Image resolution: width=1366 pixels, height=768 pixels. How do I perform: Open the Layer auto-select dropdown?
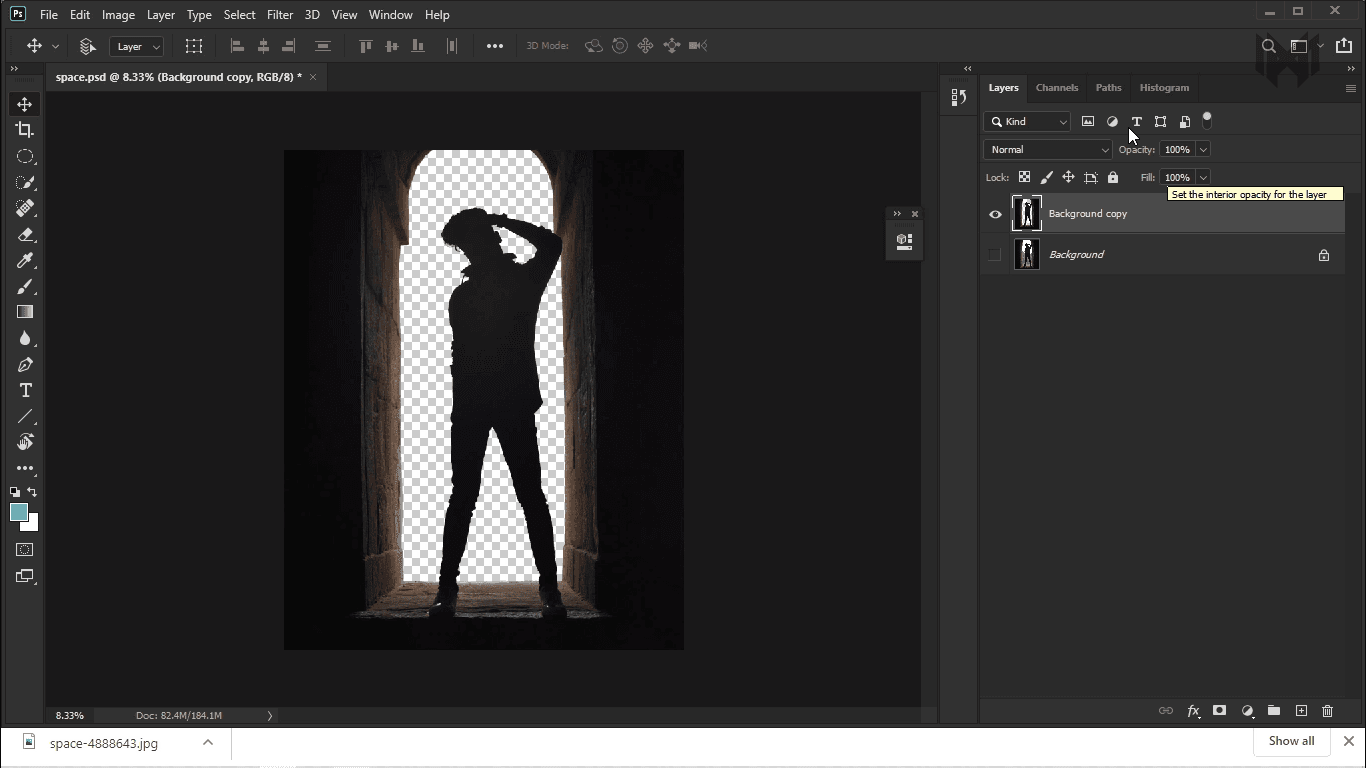click(137, 46)
